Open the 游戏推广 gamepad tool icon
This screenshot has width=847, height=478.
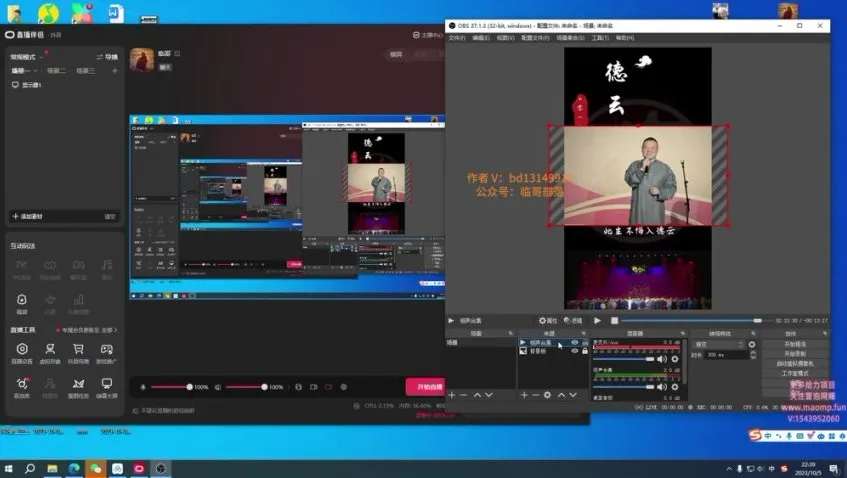[x=106, y=350]
